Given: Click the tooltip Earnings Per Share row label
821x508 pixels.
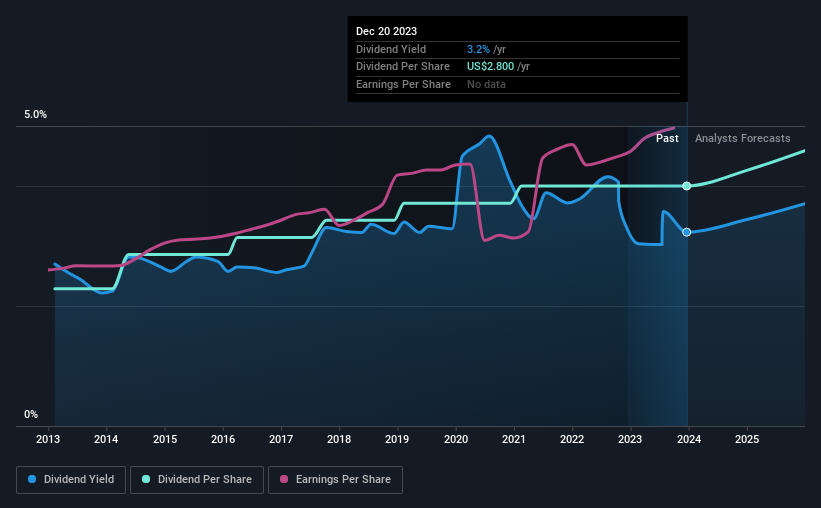Looking at the screenshot, I should tap(403, 84).
